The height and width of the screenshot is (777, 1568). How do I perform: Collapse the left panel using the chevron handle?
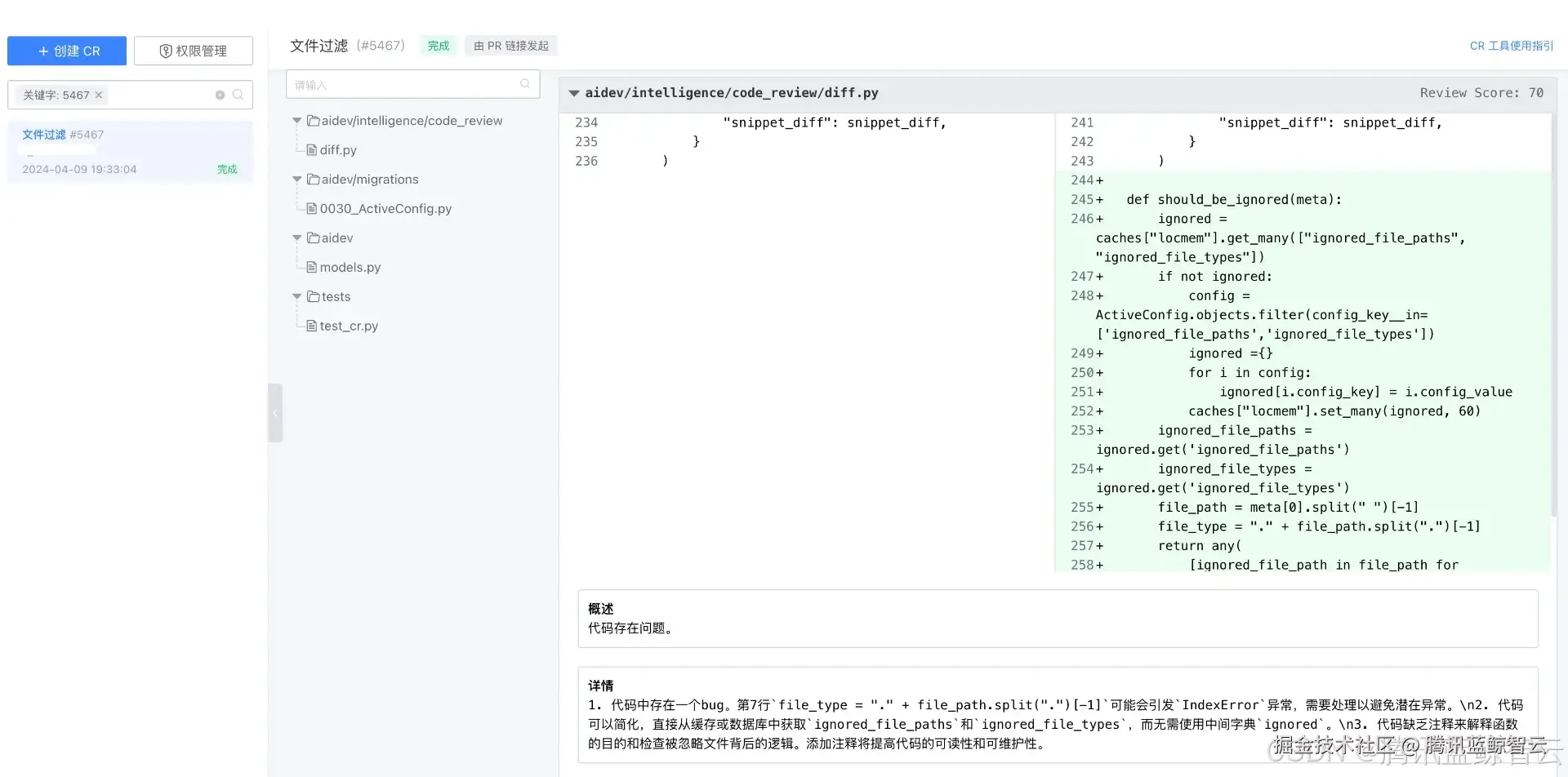tap(275, 413)
